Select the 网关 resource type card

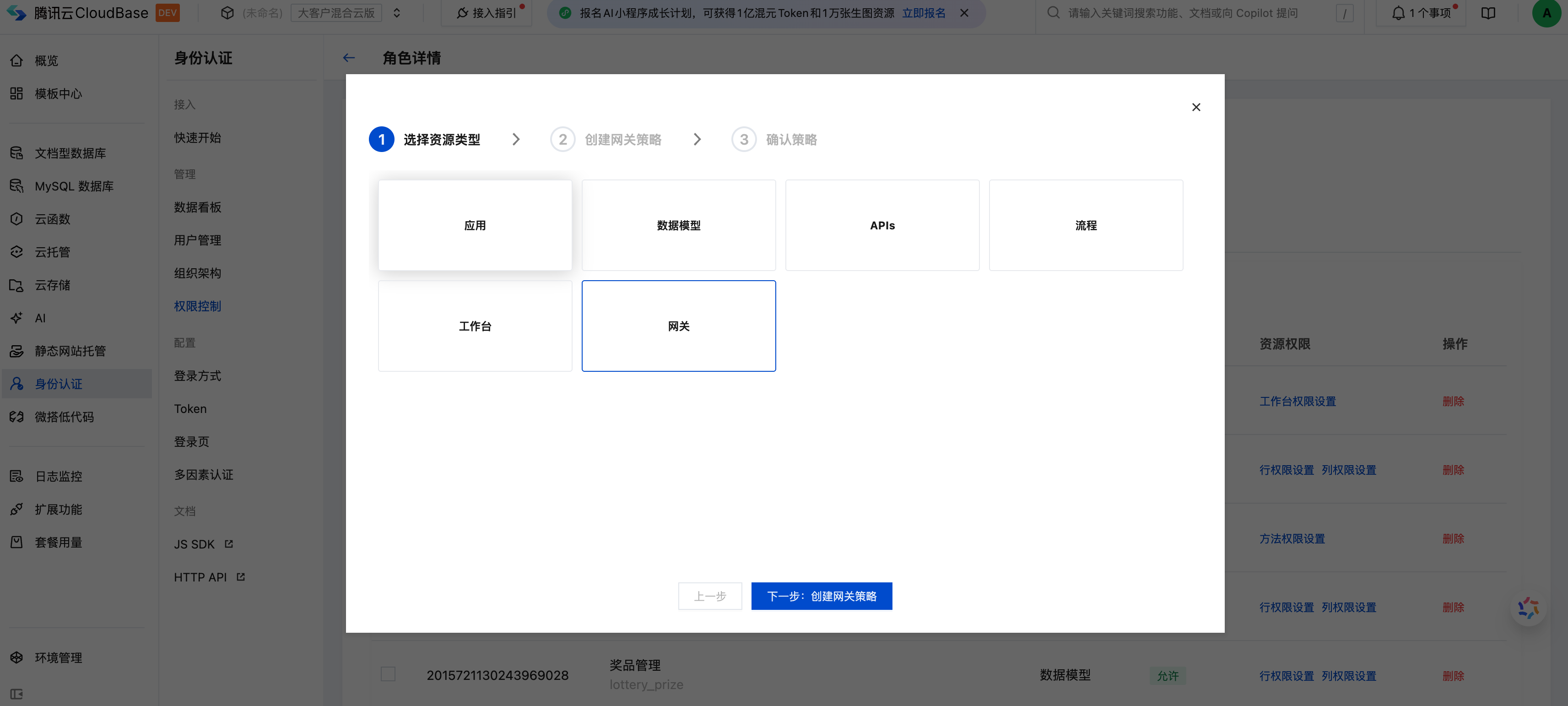678,326
